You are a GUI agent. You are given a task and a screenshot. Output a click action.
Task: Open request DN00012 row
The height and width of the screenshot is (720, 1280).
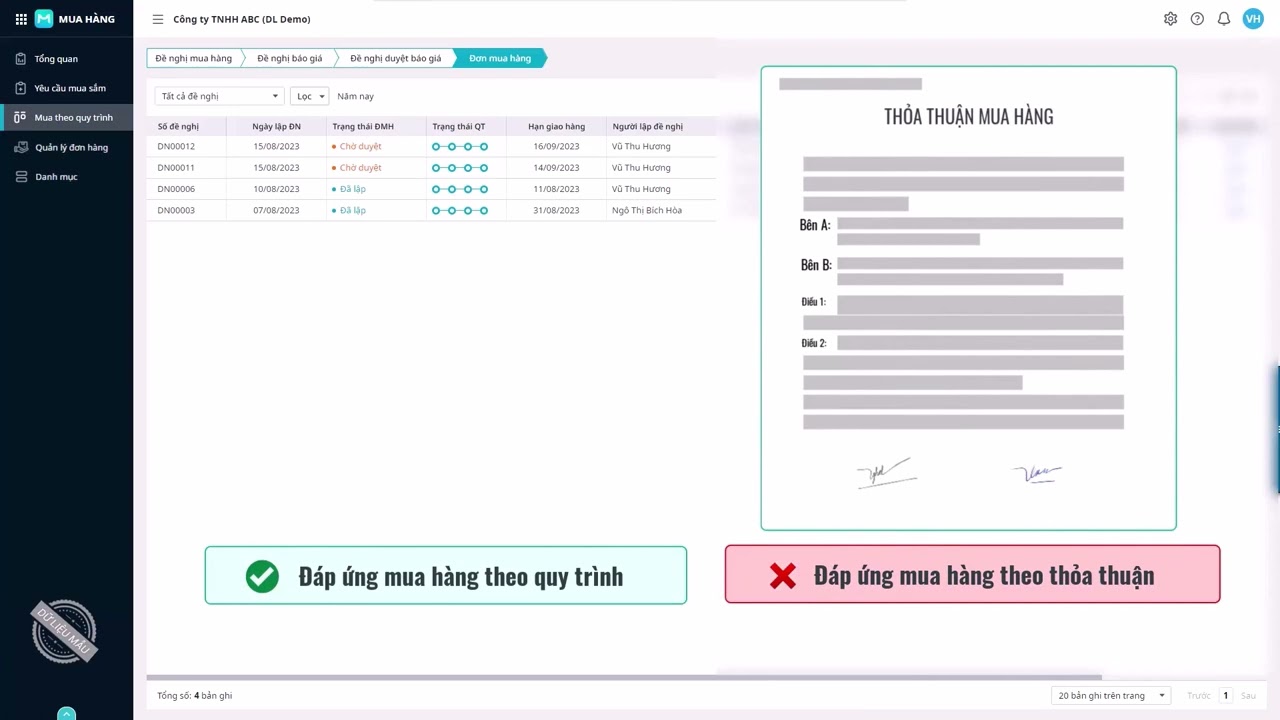431,147
